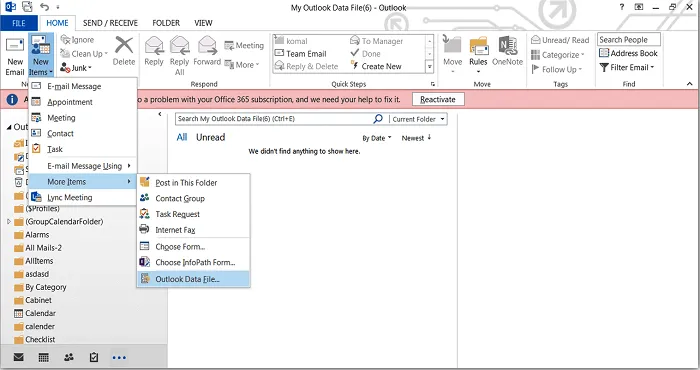Open the Filter Email dropdown
Image resolution: width=700 pixels, height=370 pixels.
(626, 67)
